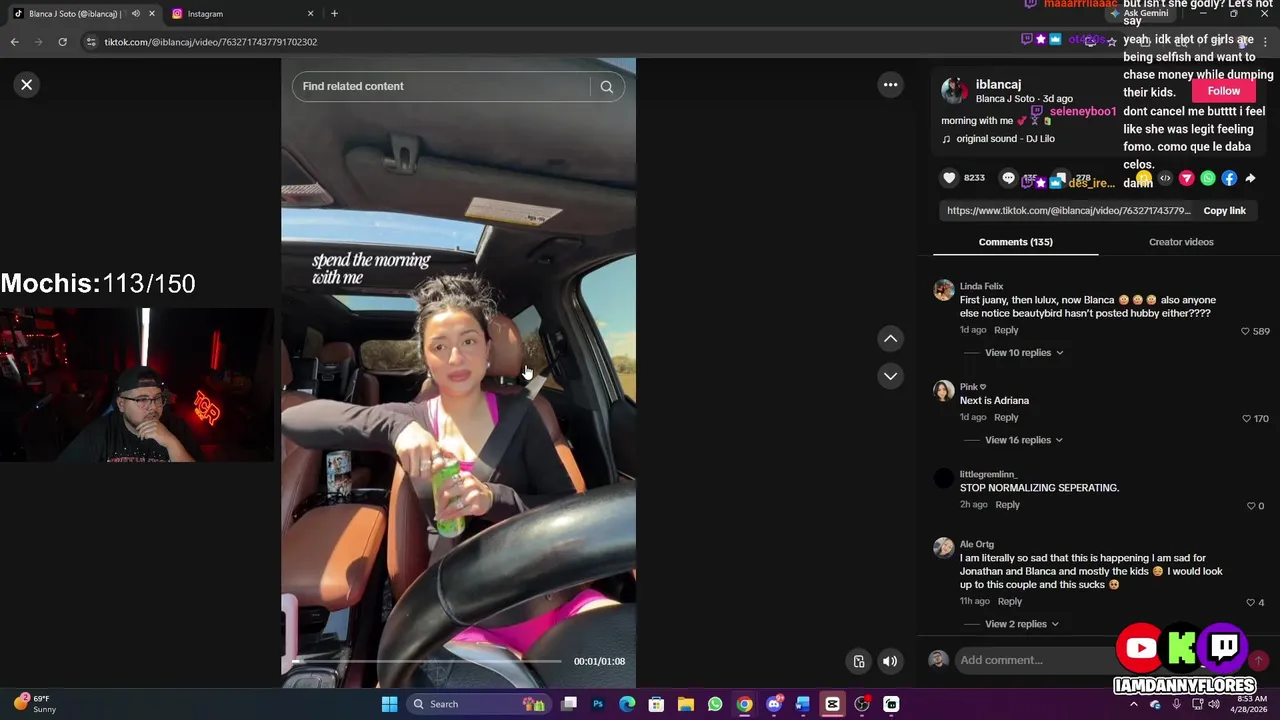
Task: Click the embed code icon
Action: click(x=1165, y=178)
